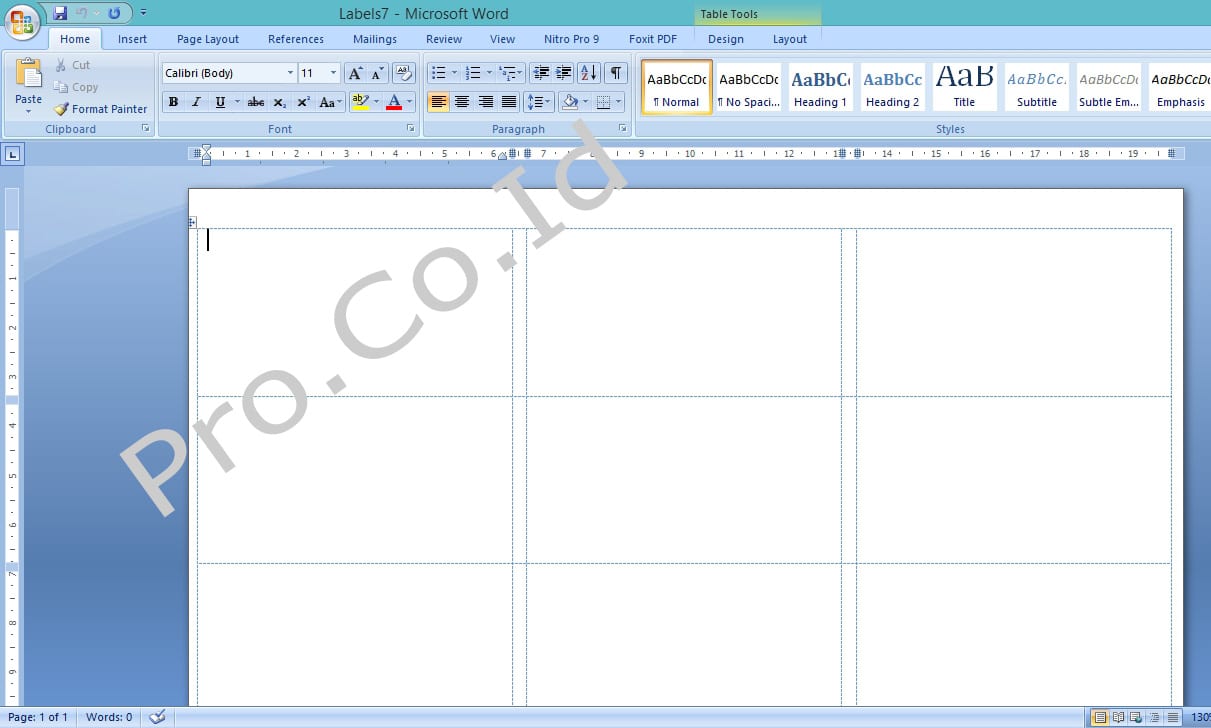The height and width of the screenshot is (728, 1211).
Task: Toggle bold formatting in the Font group
Action: (x=173, y=102)
